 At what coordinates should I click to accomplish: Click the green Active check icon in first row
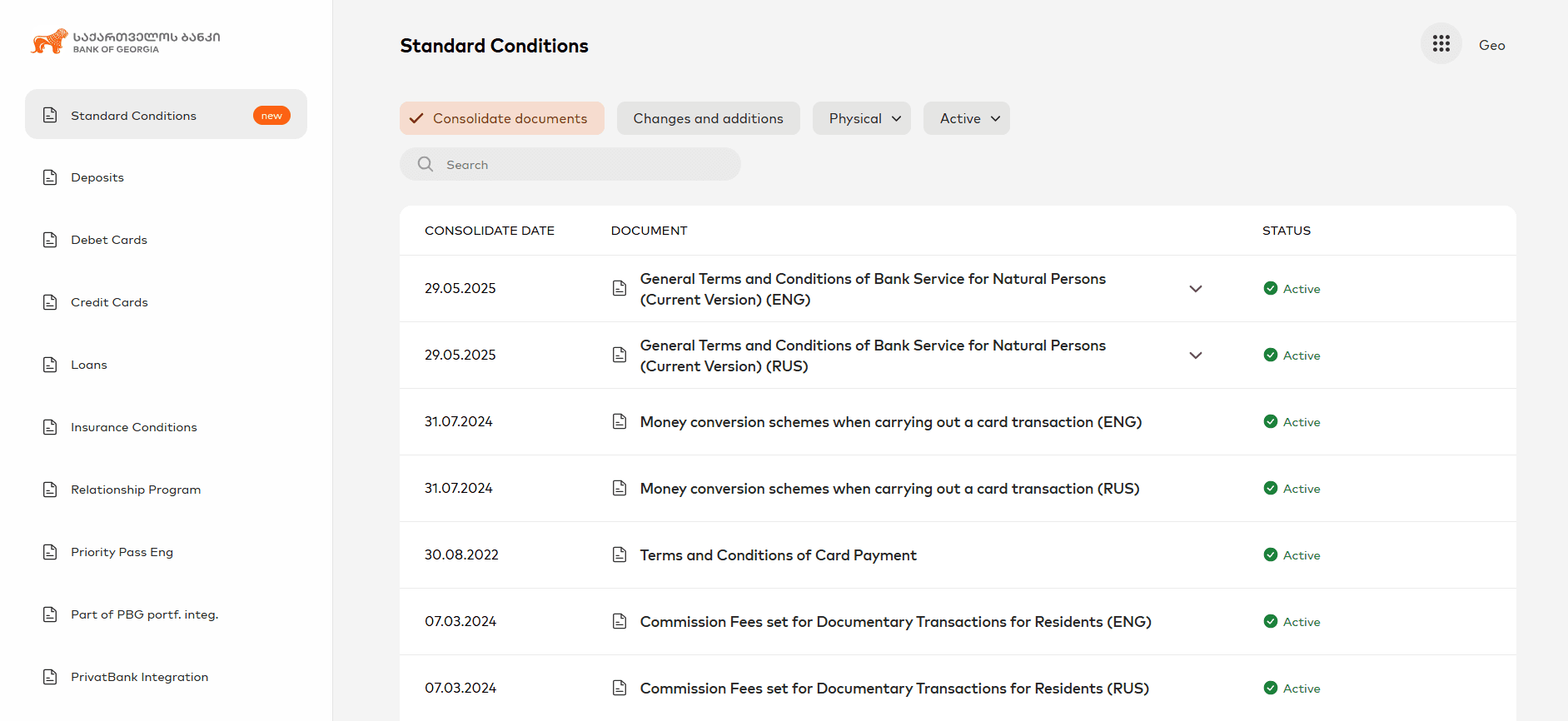1270,288
